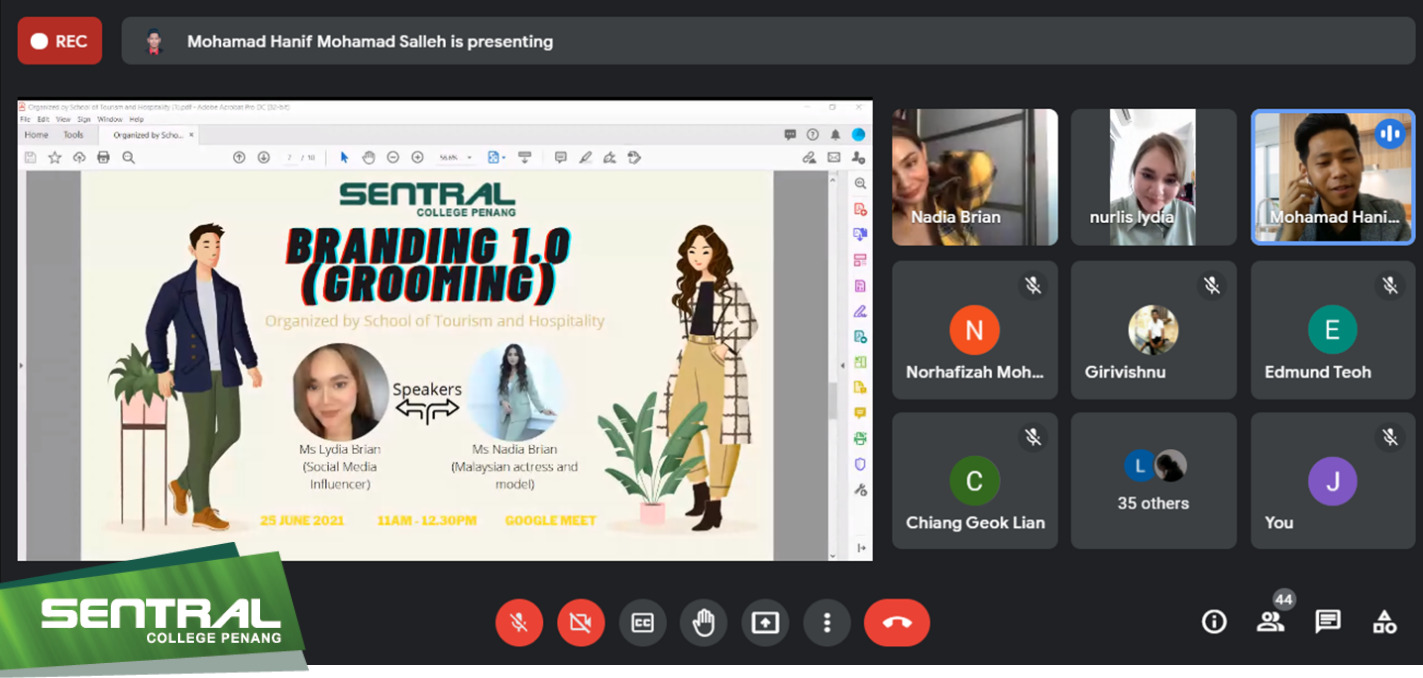This screenshot has height=678, width=1423.
Task: Open the Protect shield tool in sidebar
Action: (860, 464)
